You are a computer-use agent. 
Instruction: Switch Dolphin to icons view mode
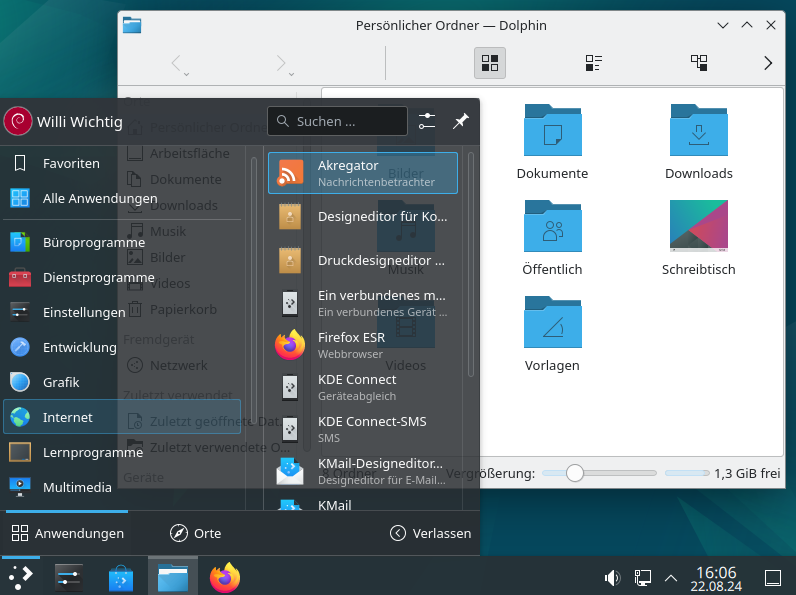(x=490, y=63)
